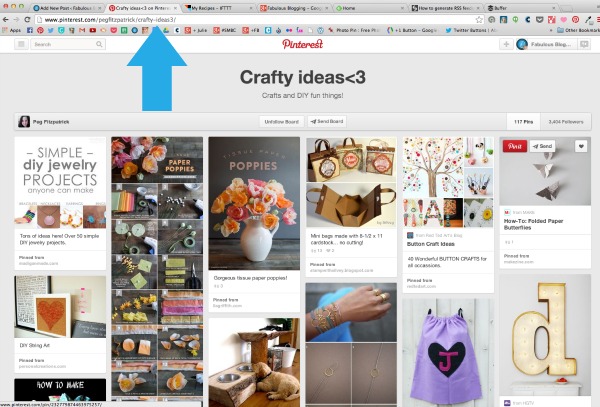Open the +Julie Google Plus bookmark

196,30
